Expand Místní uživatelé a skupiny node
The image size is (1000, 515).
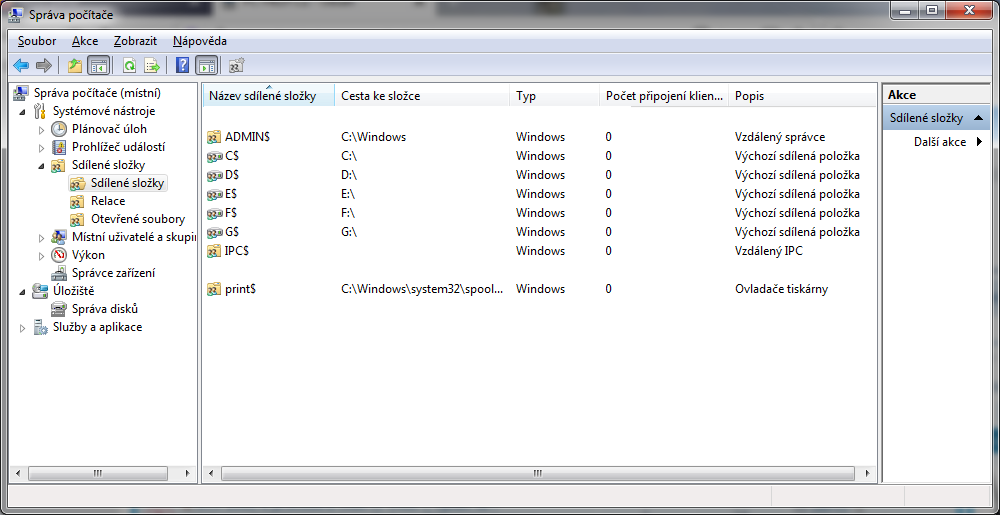(42, 238)
